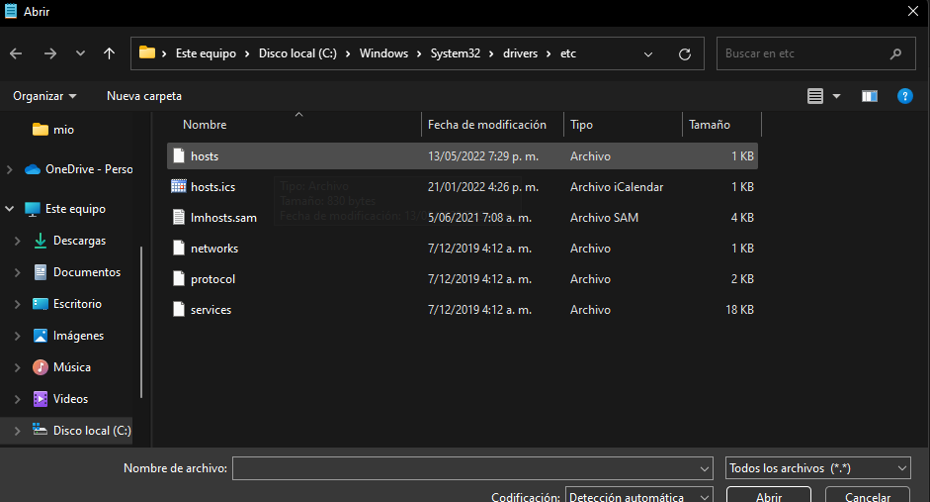Collapse the Este equipo tree node
Viewport: 930px width, 502px height.
click(x=9, y=209)
